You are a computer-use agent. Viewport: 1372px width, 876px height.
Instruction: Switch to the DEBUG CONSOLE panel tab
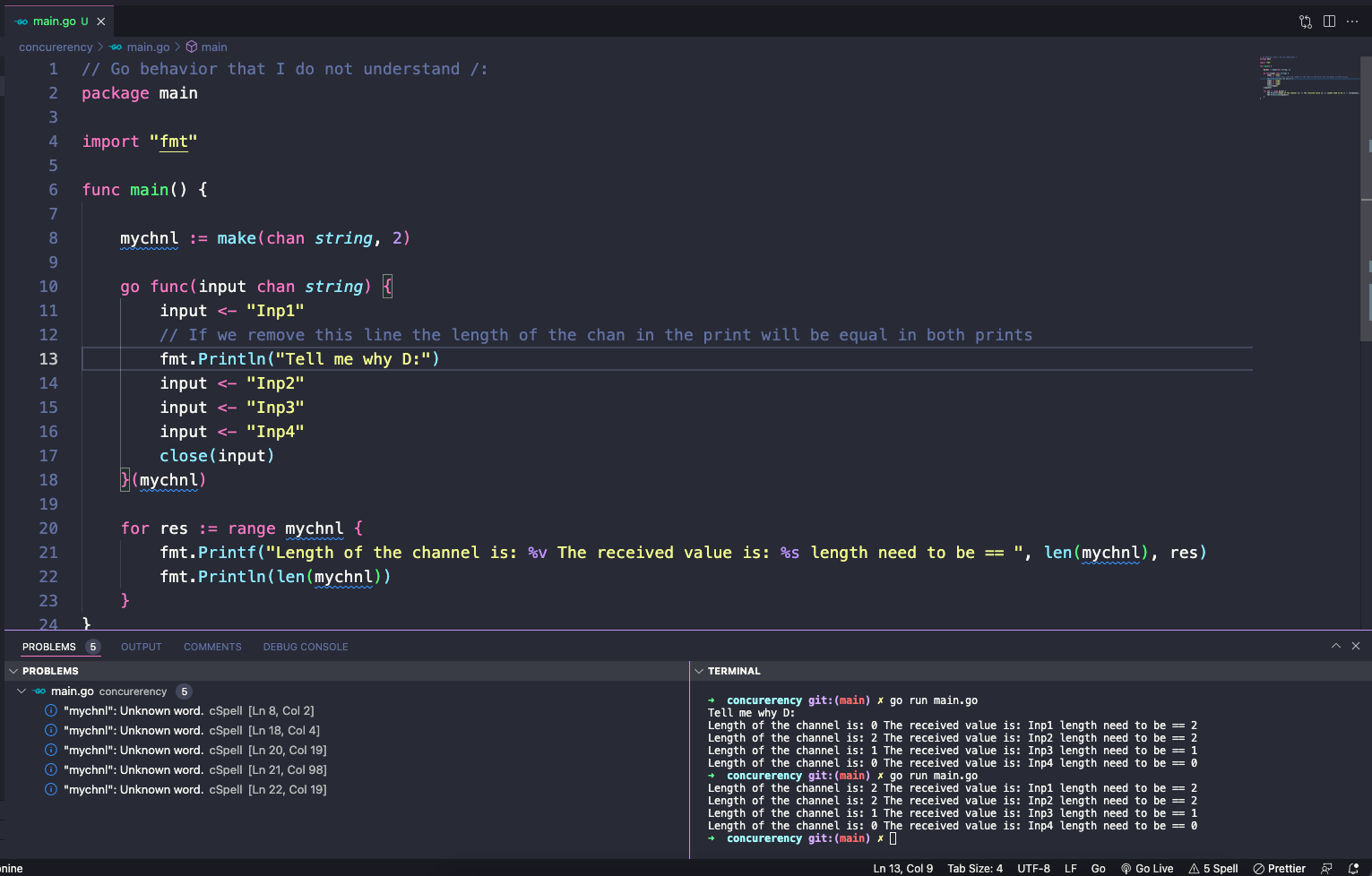coord(306,647)
